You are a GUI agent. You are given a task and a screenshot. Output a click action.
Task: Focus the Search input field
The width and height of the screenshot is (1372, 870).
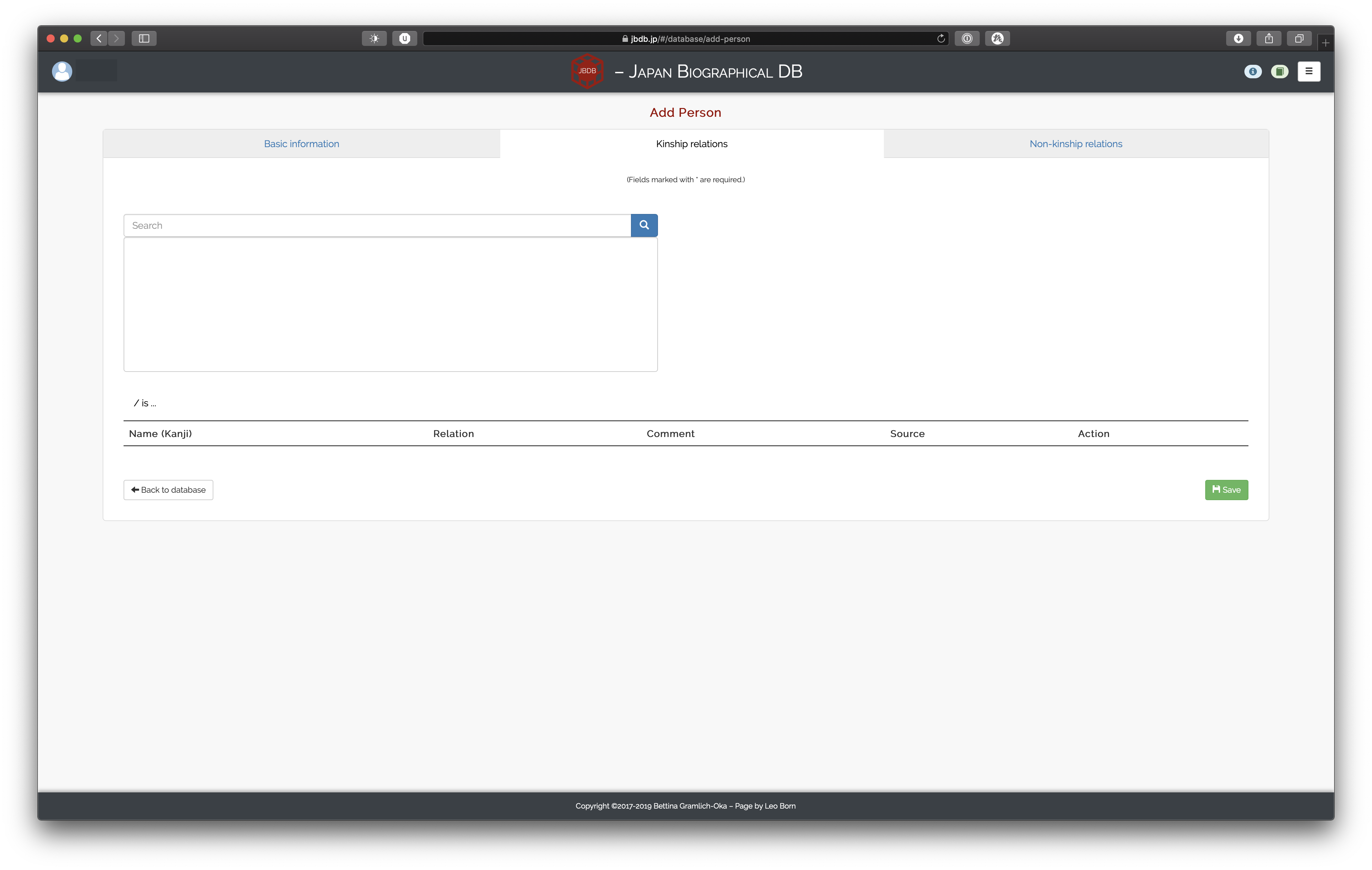click(377, 225)
